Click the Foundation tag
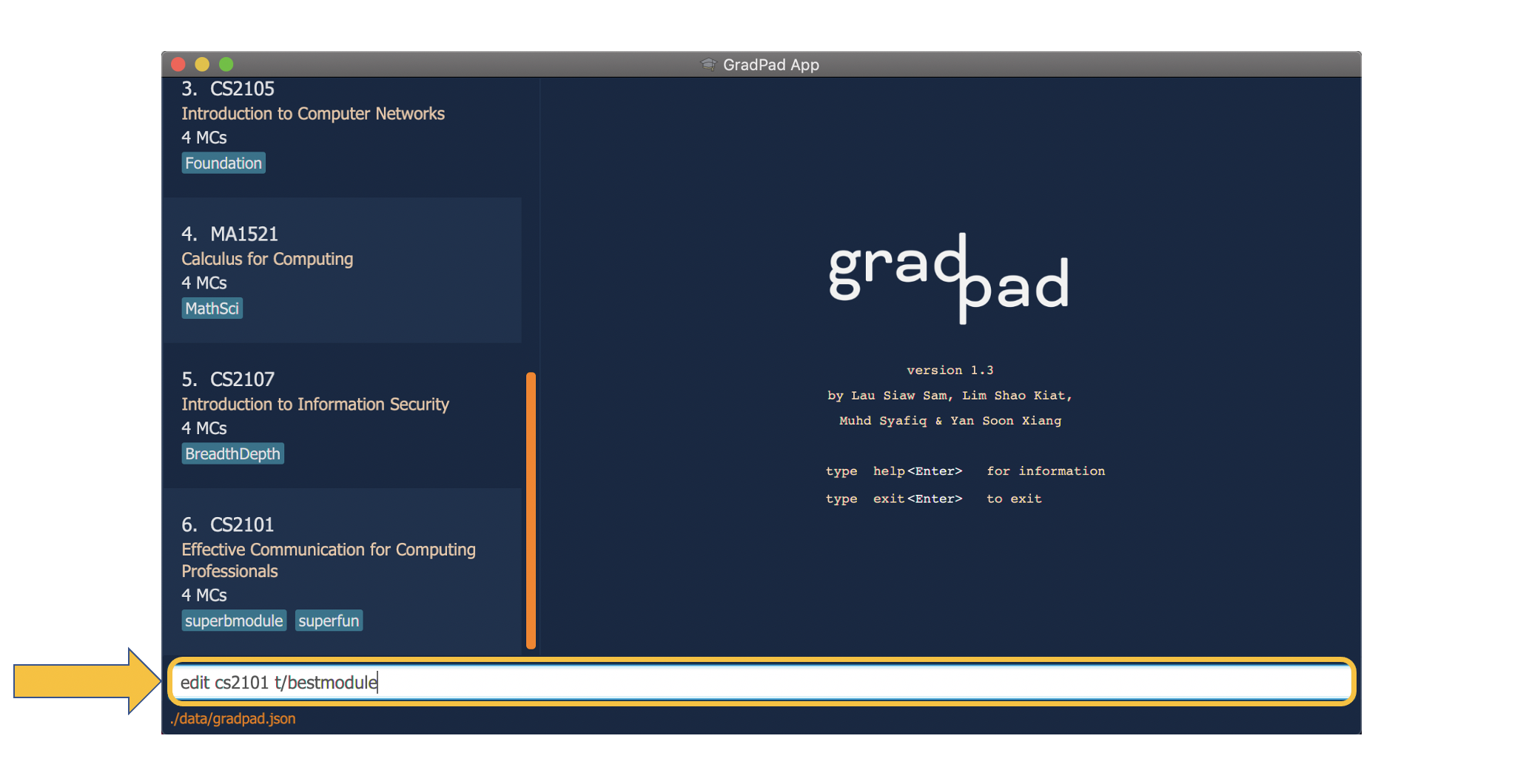1529x784 pixels. pos(224,163)
